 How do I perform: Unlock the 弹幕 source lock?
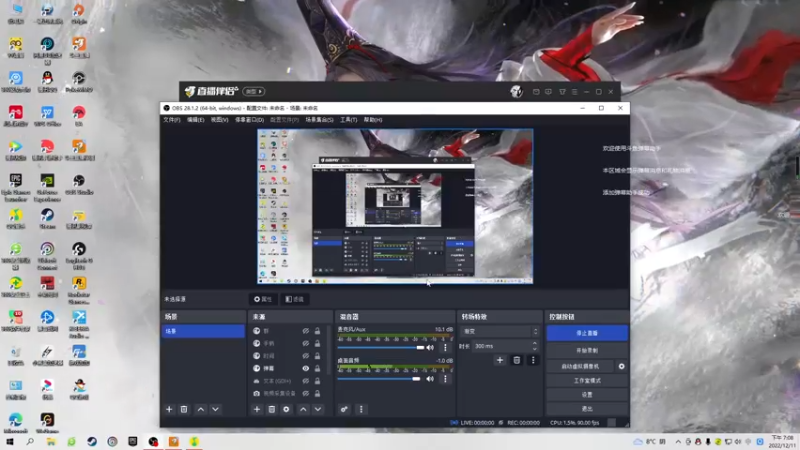(317, 368)
